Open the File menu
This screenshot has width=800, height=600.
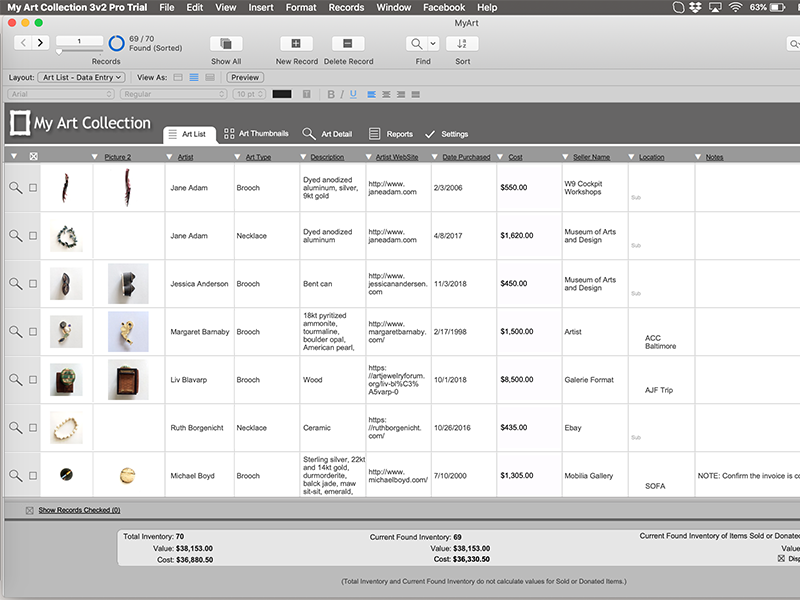tap(166, 7)
